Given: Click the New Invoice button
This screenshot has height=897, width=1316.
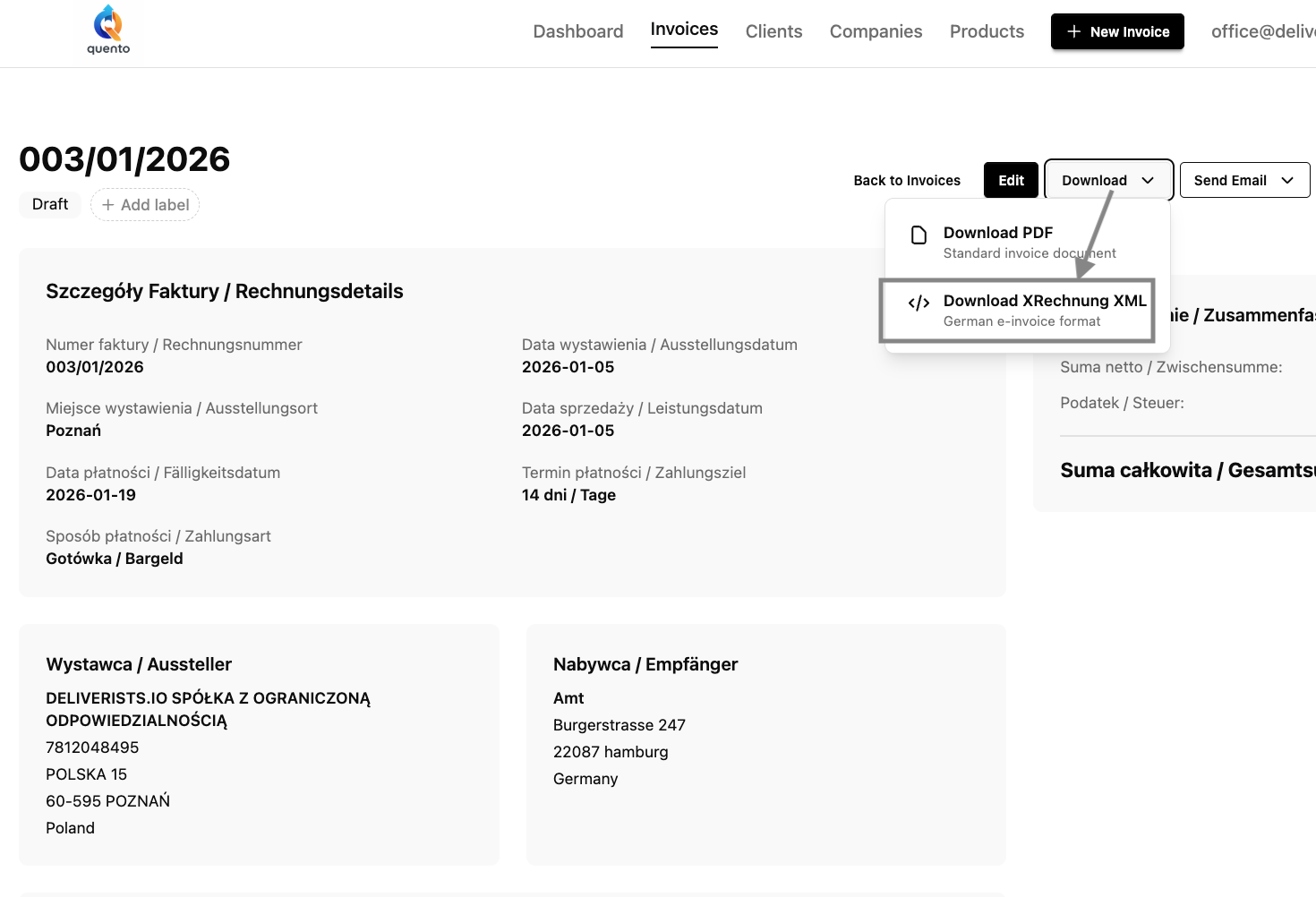Looking at the screenshot, I should [x=1117, y=31].
